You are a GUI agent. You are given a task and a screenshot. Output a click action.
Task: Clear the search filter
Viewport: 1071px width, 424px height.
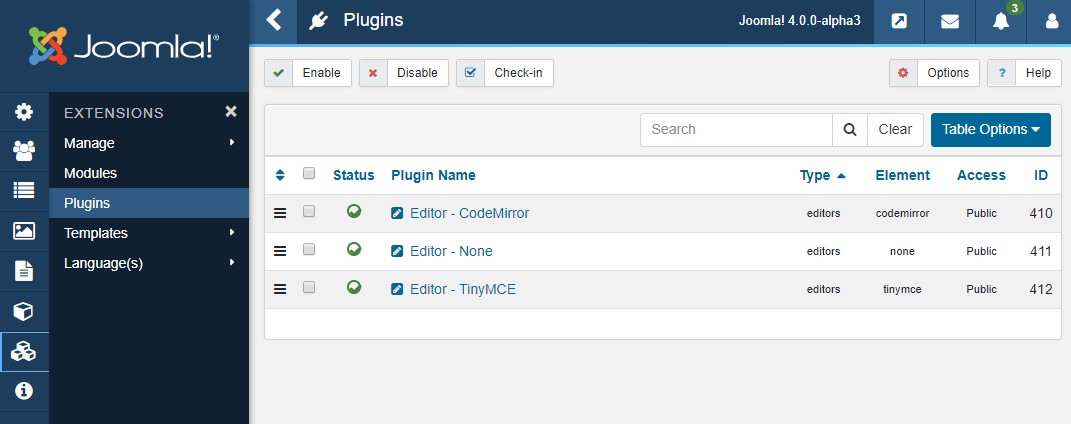895,130
